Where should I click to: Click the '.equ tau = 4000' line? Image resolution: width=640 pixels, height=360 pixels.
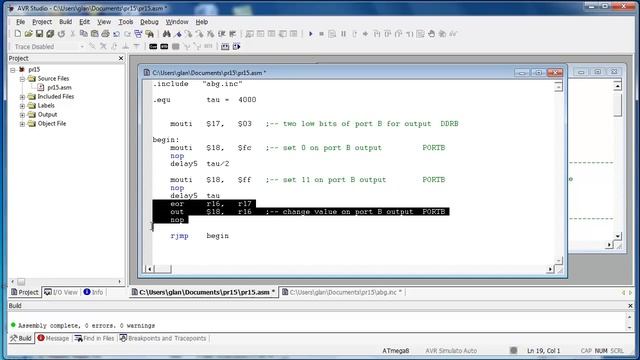204,100
